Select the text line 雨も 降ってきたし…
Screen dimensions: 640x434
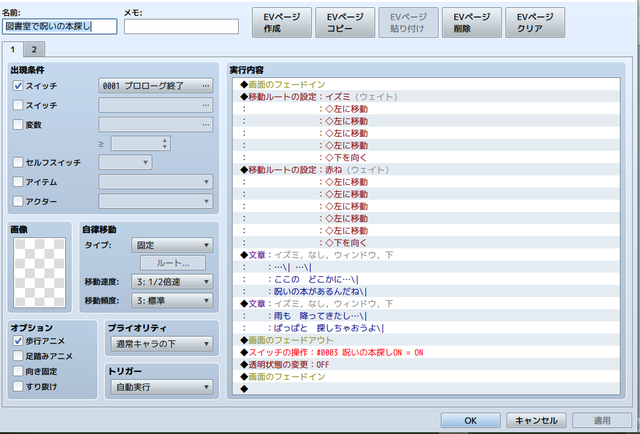tap(427, 316)
